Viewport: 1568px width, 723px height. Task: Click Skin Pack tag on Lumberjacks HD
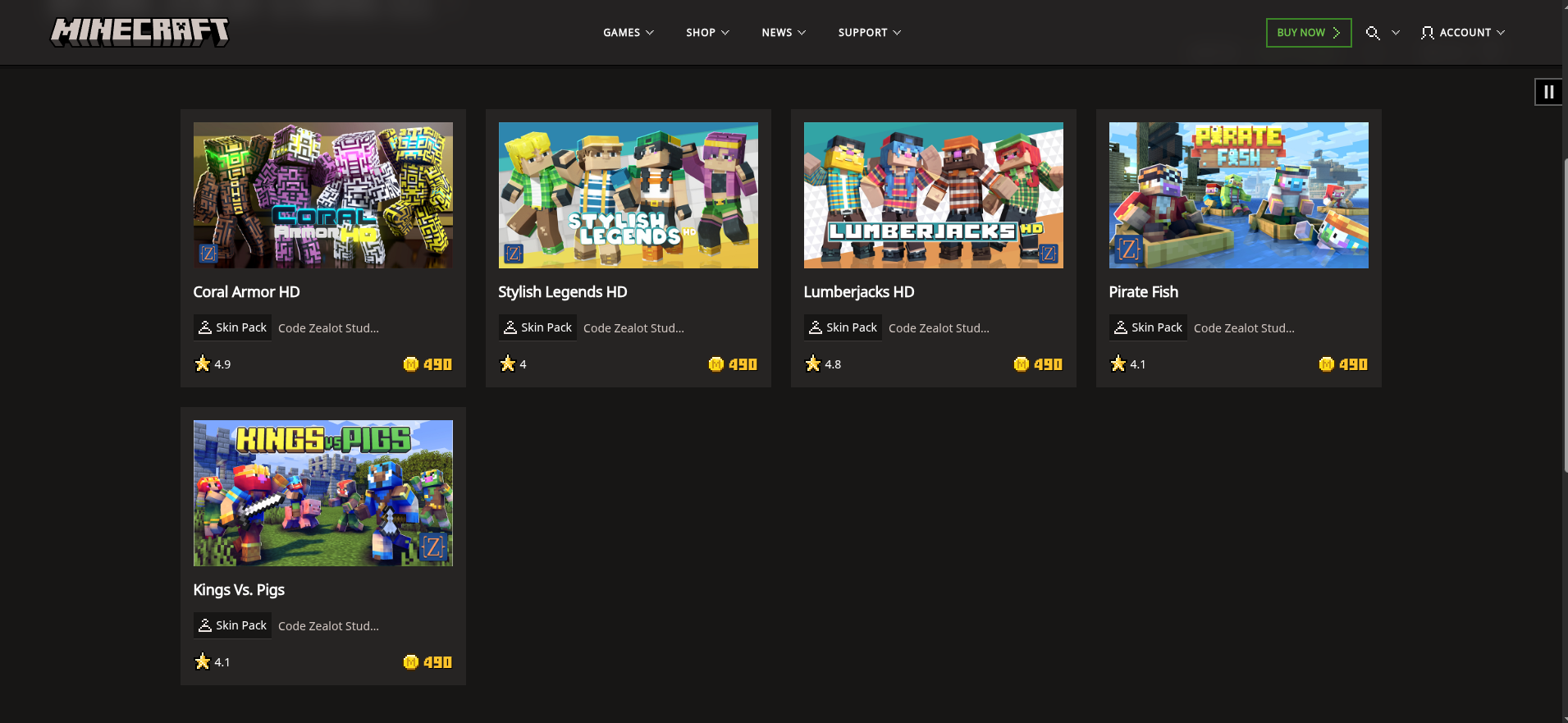pyautogui.click(x=843, y=327)
